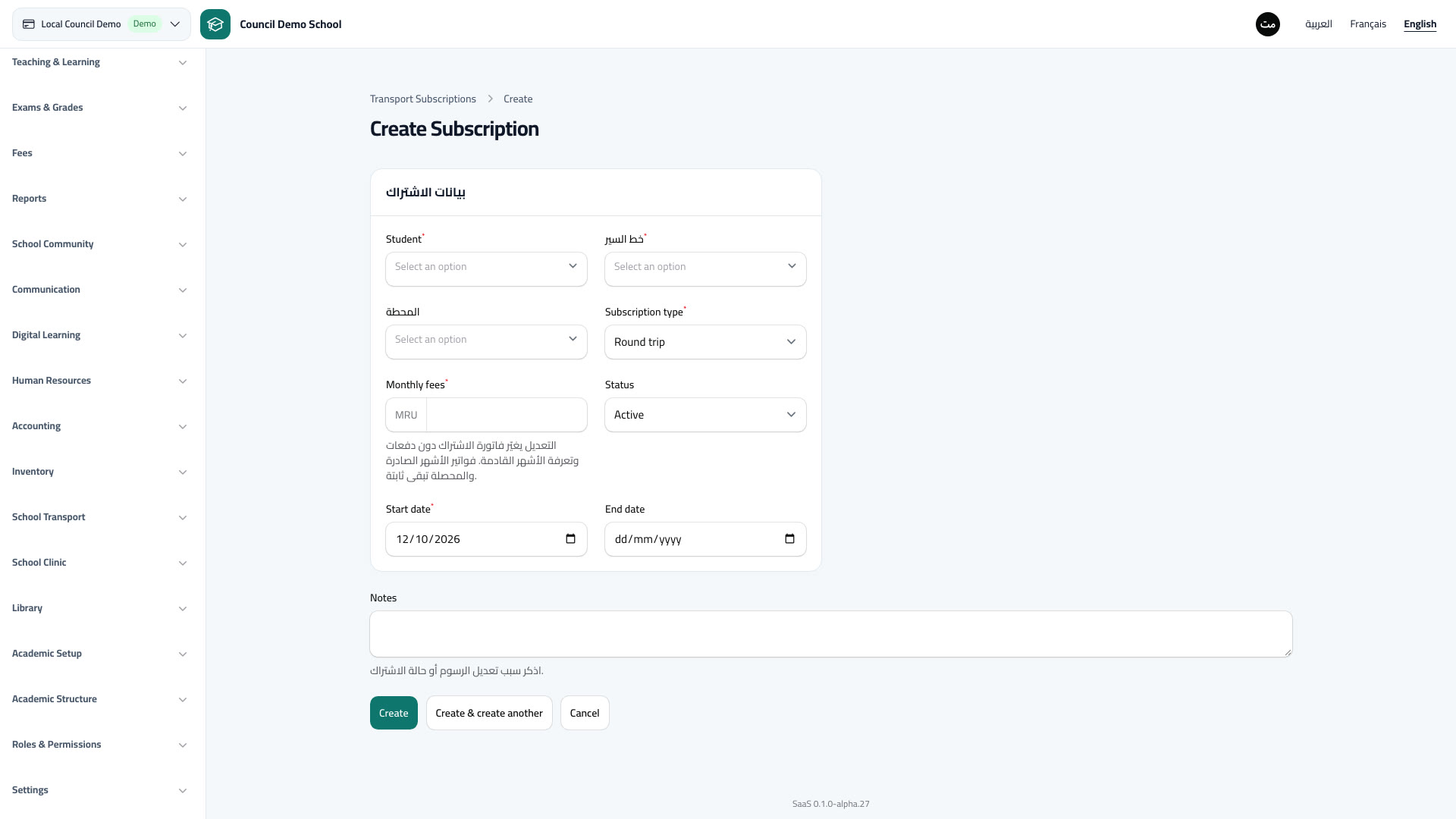Open Status dropdown showing Active

click(x=705, y=415)
